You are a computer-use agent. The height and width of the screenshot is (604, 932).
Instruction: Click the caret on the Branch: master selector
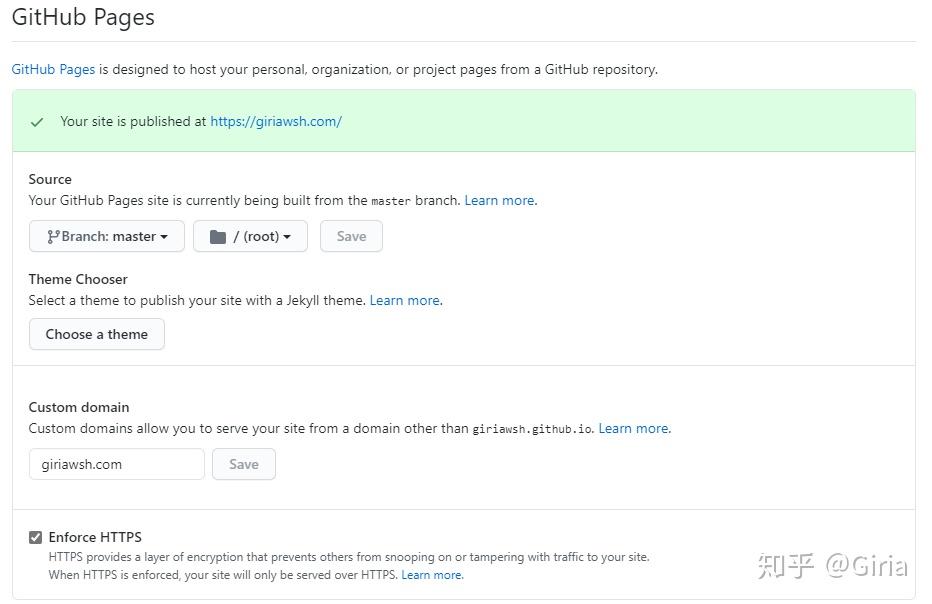[166, 236]
